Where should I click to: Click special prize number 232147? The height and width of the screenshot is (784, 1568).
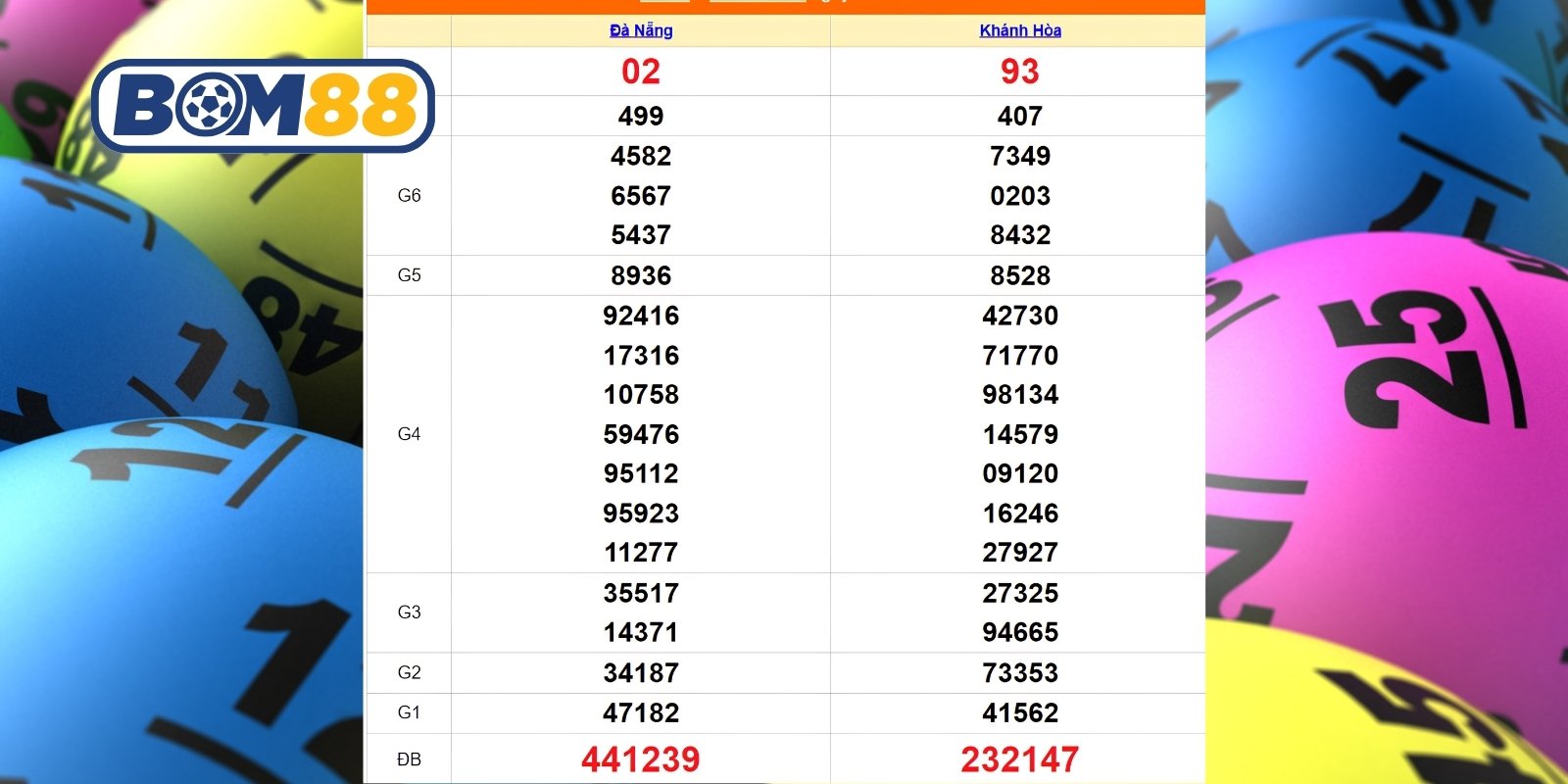1020,759
